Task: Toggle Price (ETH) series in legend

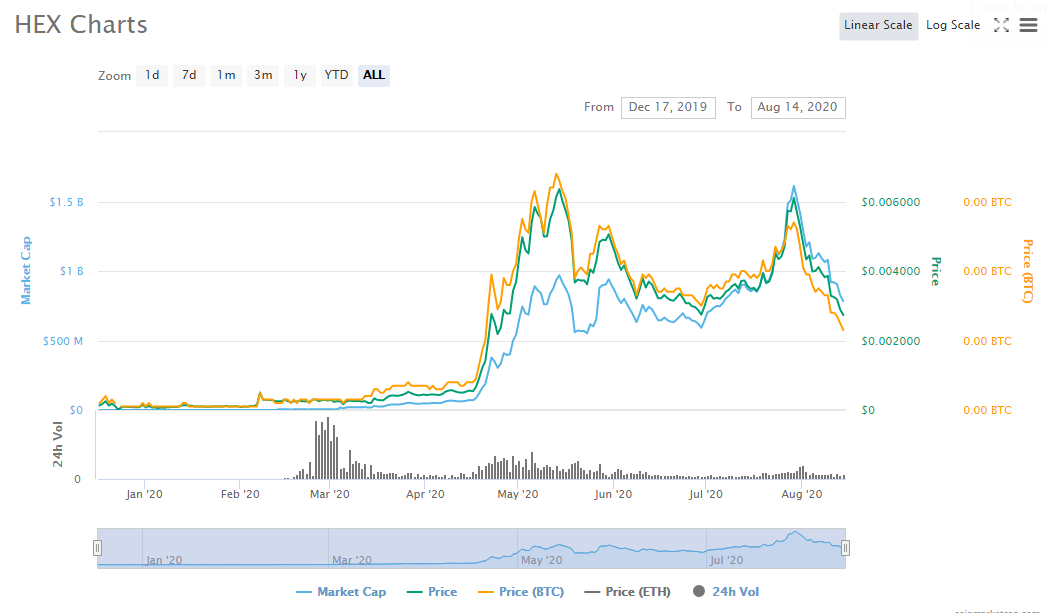Action: point(627,592)
